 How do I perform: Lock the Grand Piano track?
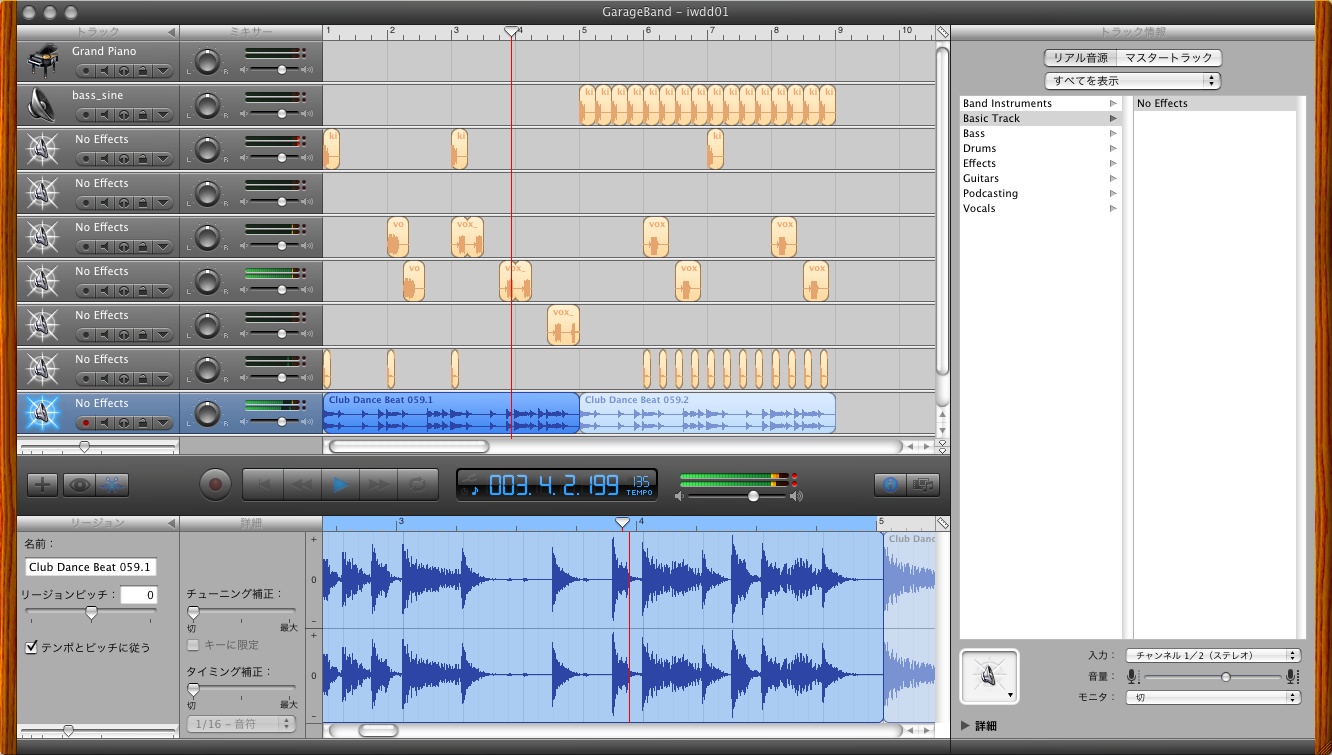143,71
